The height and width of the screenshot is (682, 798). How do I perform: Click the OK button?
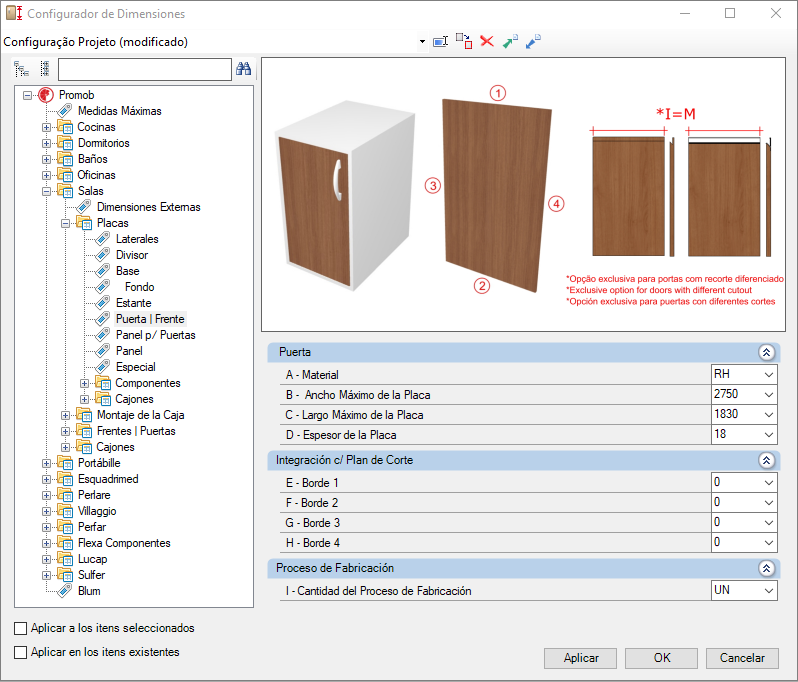(662, 659)
